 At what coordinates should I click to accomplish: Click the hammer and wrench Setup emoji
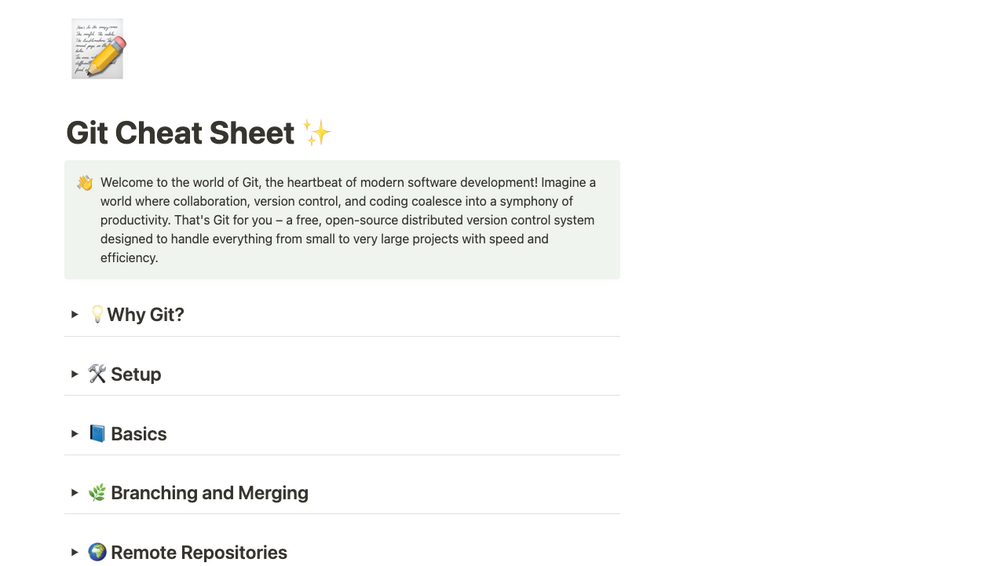point(97,374)
